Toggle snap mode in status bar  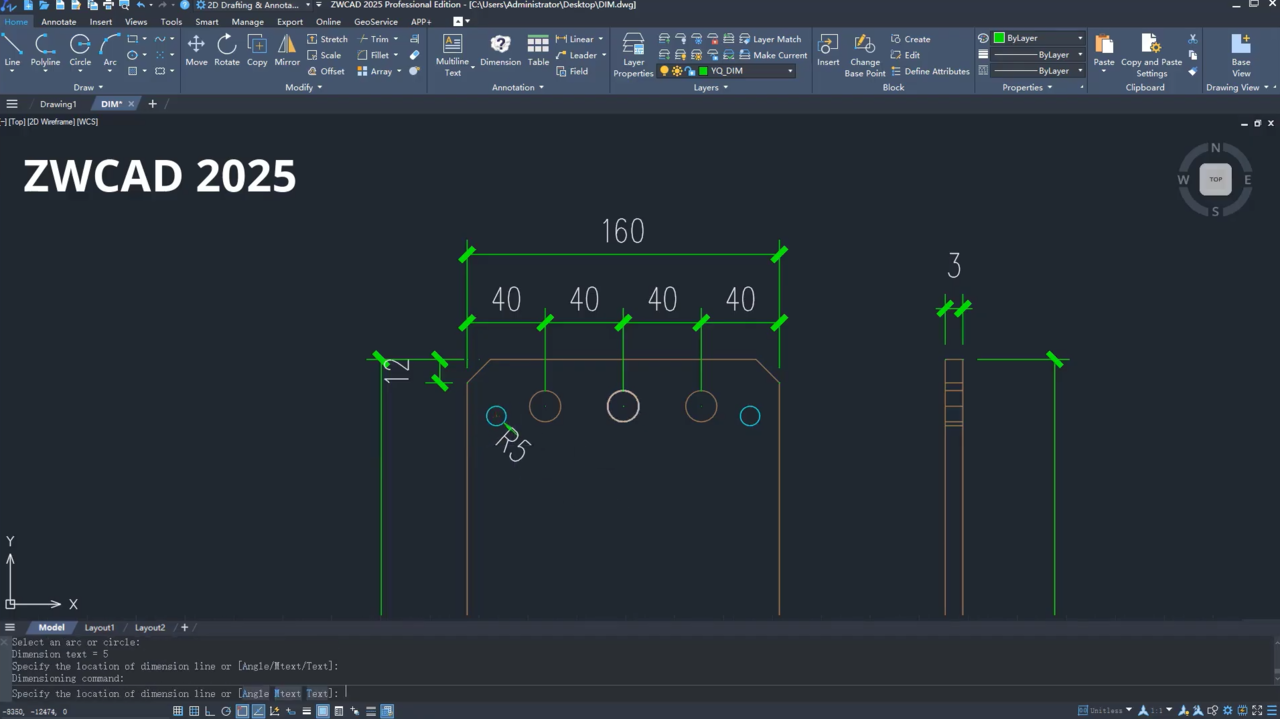point(178,711)
